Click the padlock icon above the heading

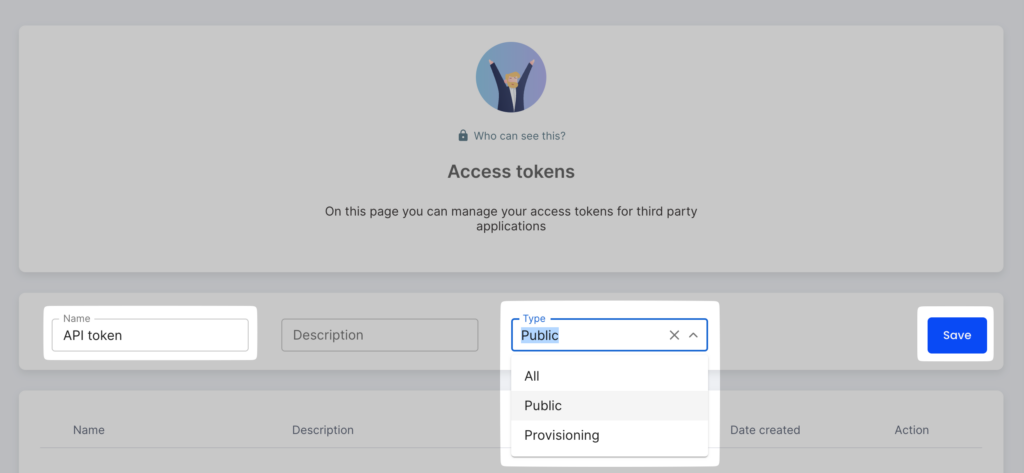(463, 135)
